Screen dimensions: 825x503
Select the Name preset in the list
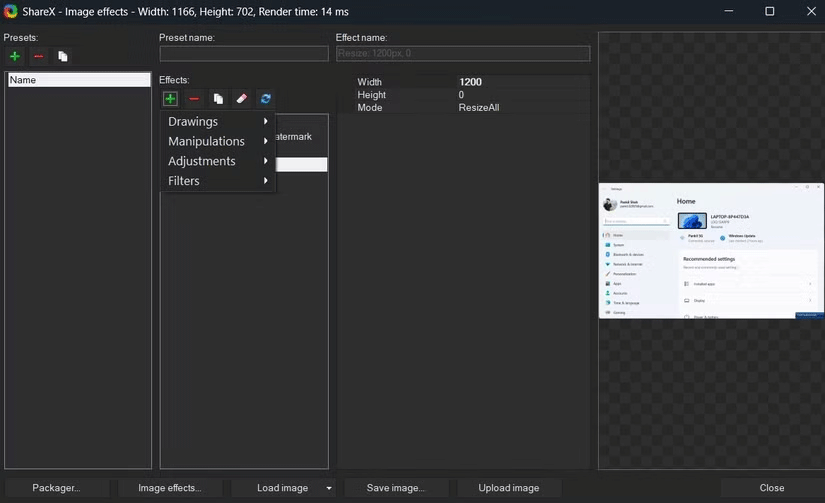click(x=78, y=80)
